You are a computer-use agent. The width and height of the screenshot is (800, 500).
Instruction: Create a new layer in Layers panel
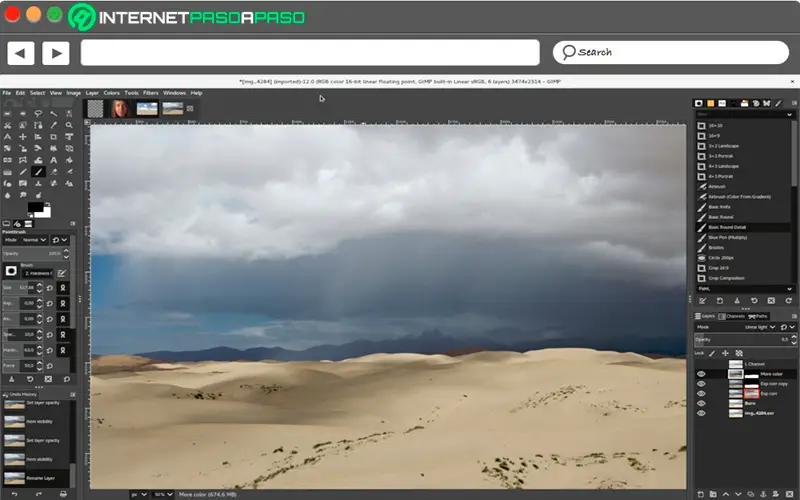[701, 494]
